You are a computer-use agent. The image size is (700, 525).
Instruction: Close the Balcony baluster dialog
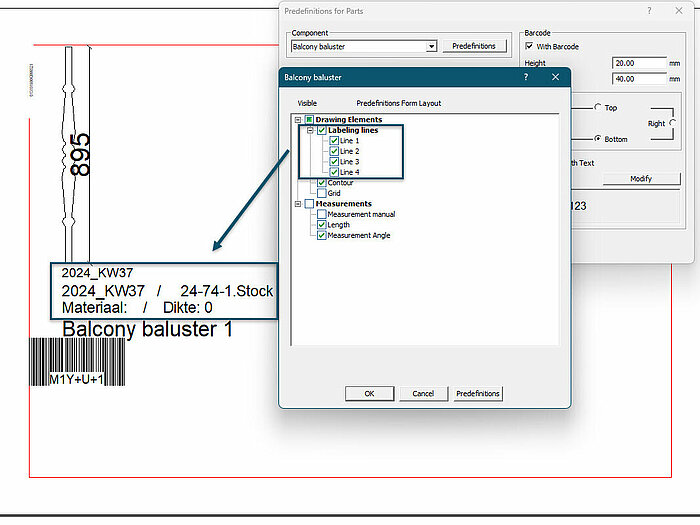point(555,77)
